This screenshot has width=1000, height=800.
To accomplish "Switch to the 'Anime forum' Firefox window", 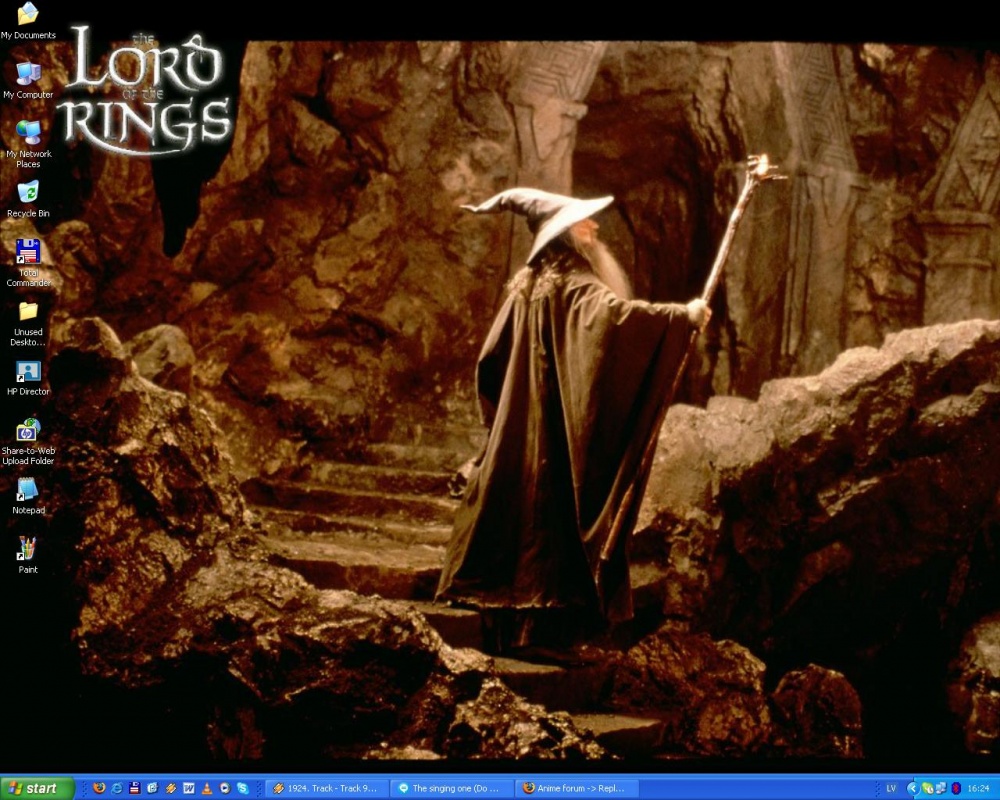I will pyautogui.click(x=576, y=789).
